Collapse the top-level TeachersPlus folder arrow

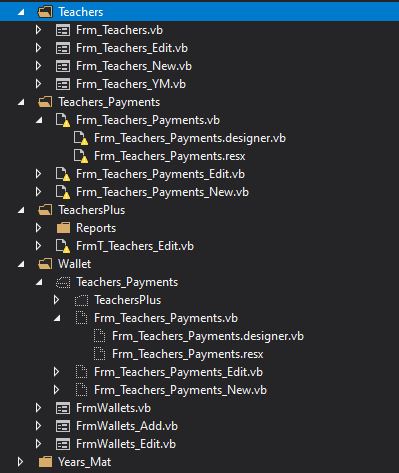point(21,210)
